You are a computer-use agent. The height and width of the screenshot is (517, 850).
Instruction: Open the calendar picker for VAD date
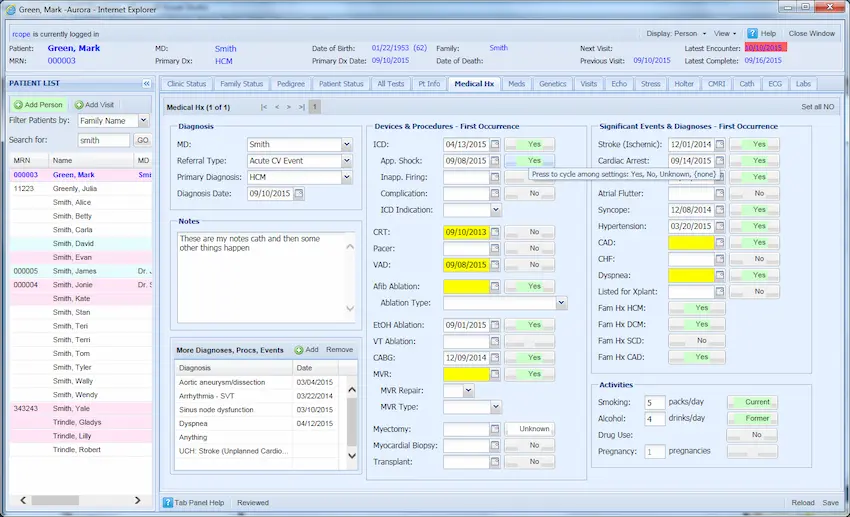tap(495, 264)
